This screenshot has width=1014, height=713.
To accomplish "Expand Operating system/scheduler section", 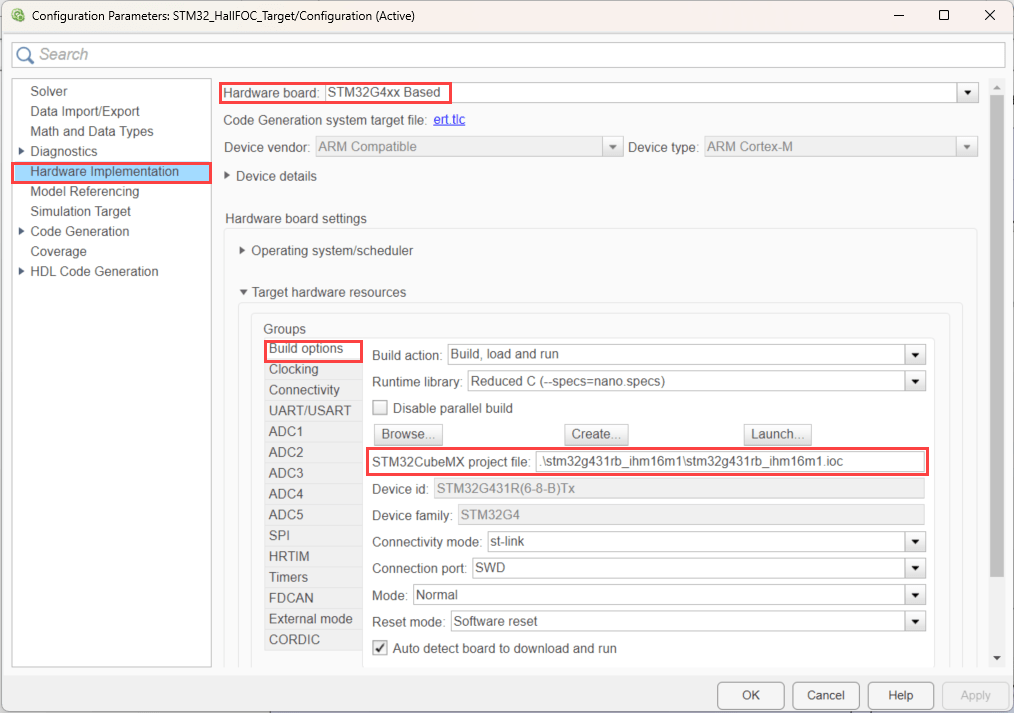I will (242, 251).
